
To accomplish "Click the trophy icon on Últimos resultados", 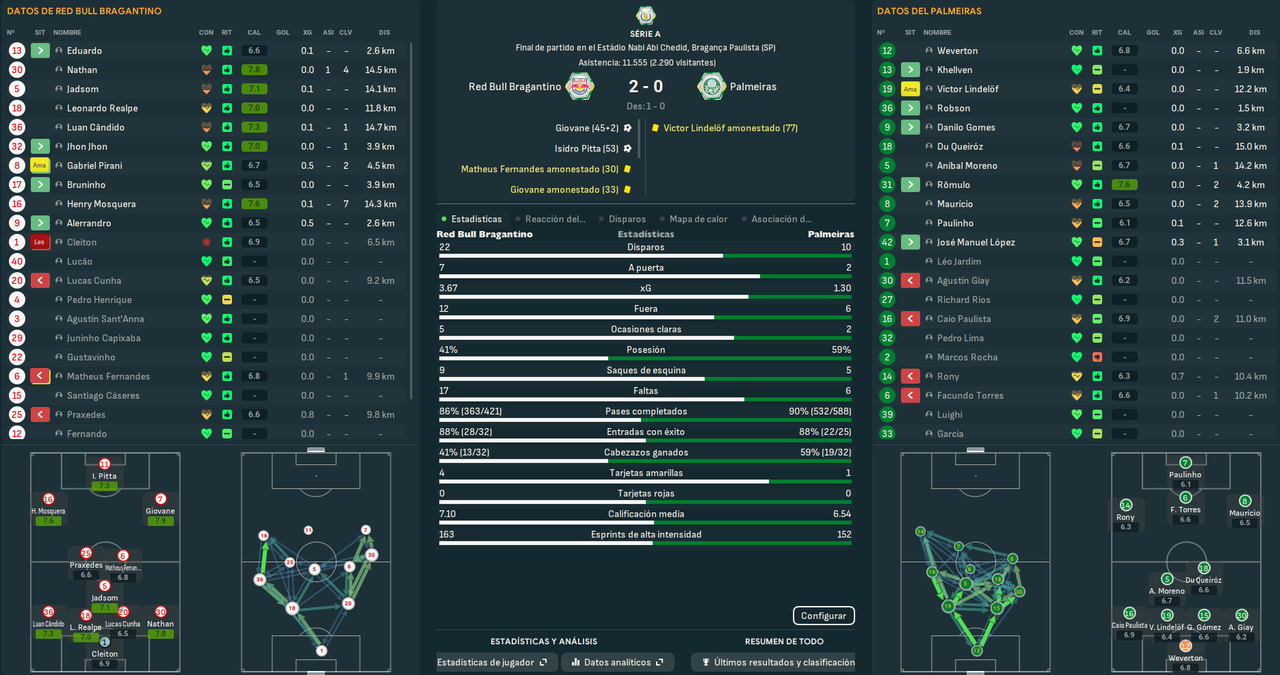I will coord(706,662).
